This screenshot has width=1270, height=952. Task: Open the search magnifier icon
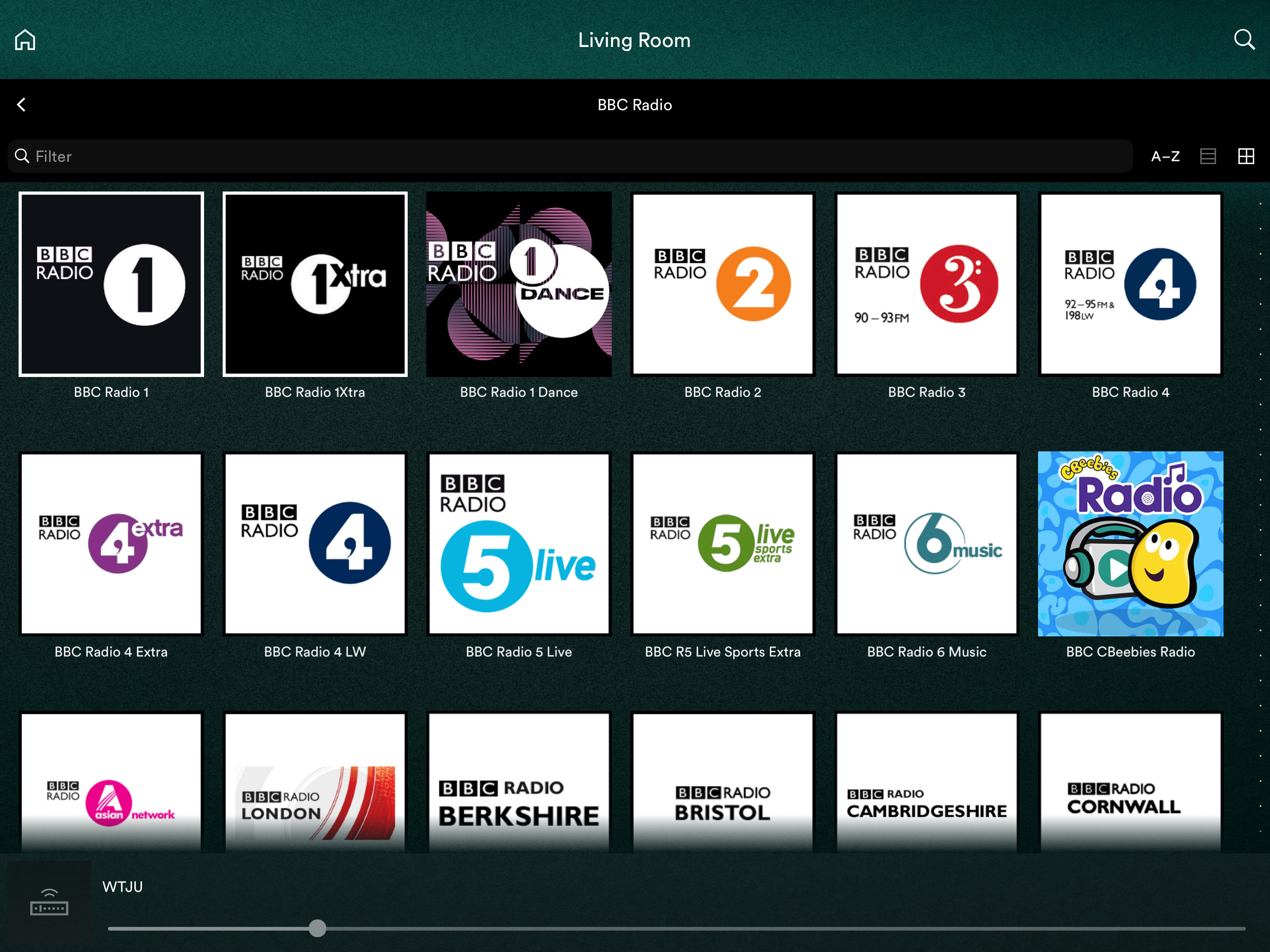click(x=1244, y=40)
